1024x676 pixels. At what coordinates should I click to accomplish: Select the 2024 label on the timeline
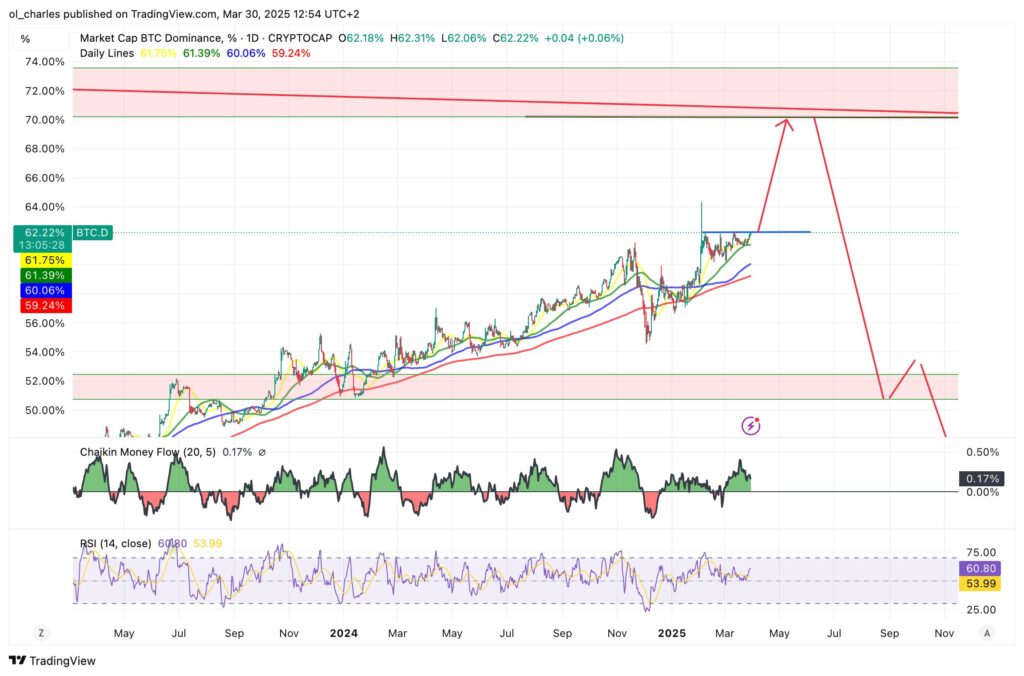point(344,633)
